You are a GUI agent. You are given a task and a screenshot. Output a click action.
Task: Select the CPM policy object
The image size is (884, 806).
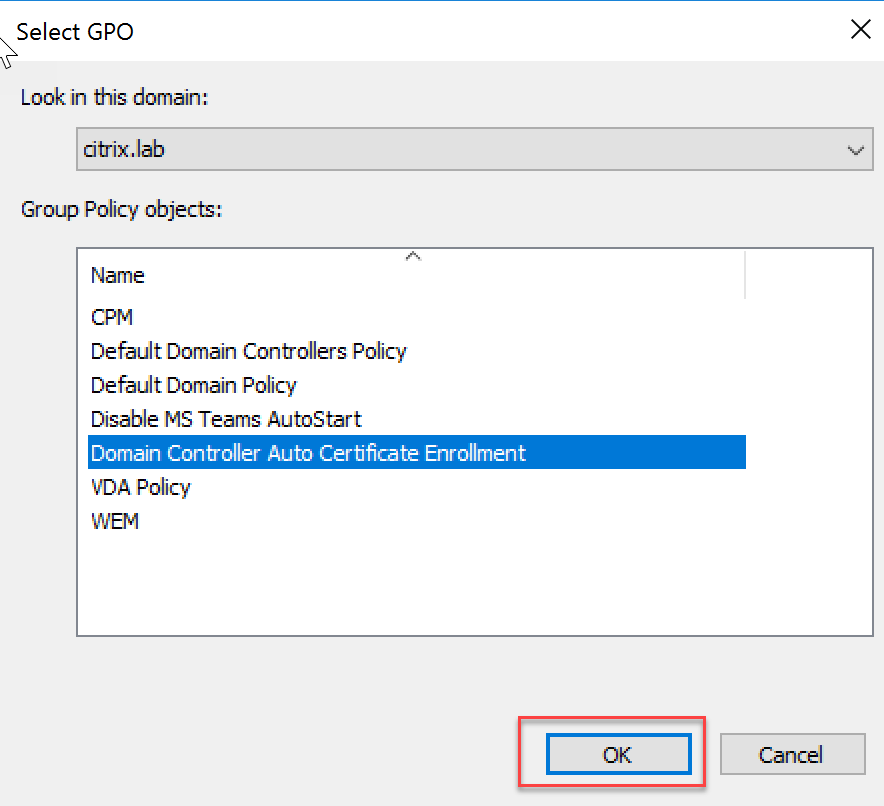[x=112, y=317]
